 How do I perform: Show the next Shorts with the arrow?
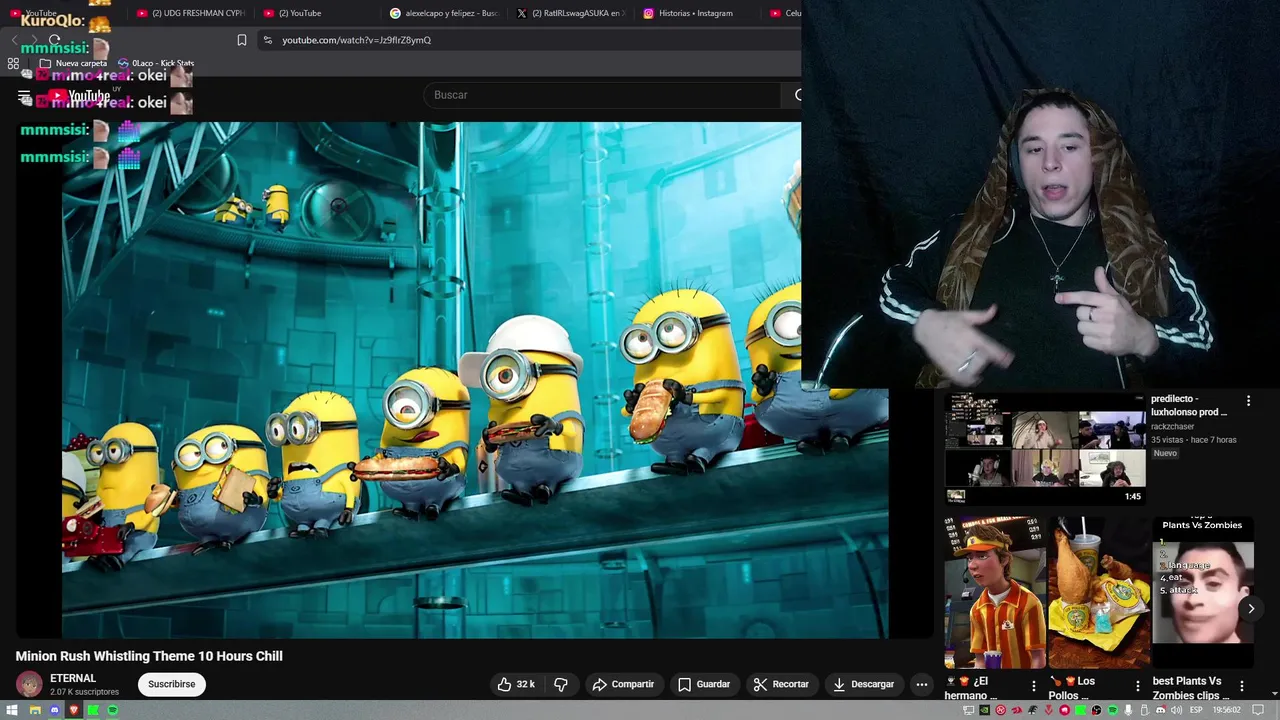1251,608
